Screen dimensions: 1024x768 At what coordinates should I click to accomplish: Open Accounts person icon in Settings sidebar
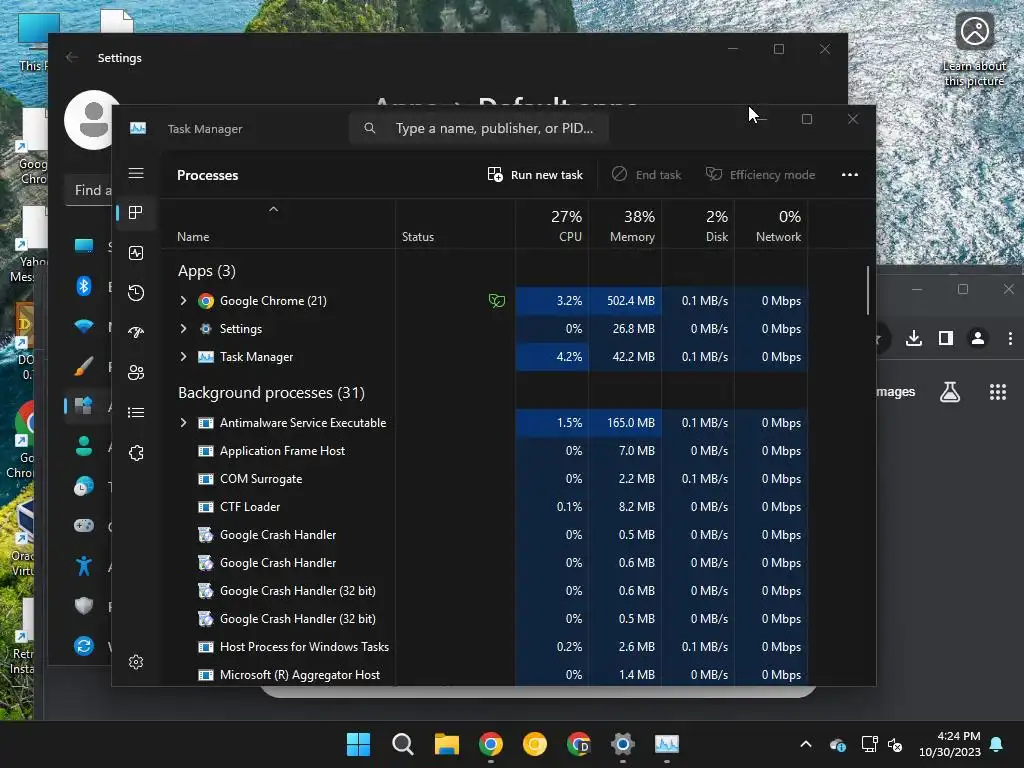(x=84, y=446)
